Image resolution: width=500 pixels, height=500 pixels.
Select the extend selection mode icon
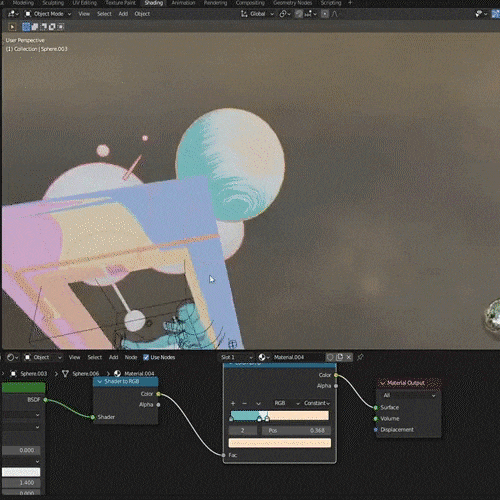35,27
